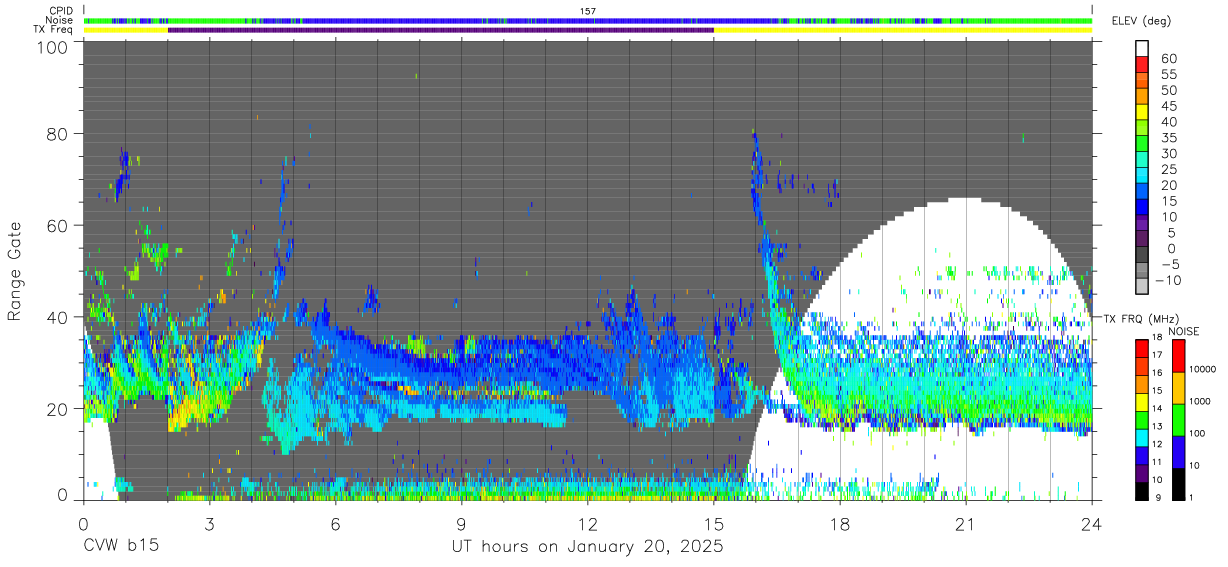
Task: Click the Range Gate y-axis title
Action: [x=15, y=271]
